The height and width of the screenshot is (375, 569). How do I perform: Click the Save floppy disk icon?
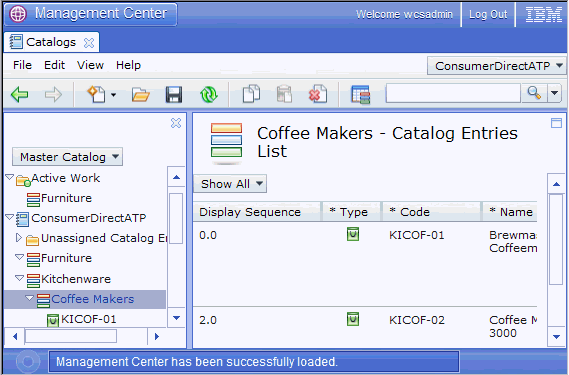[174, 95]
